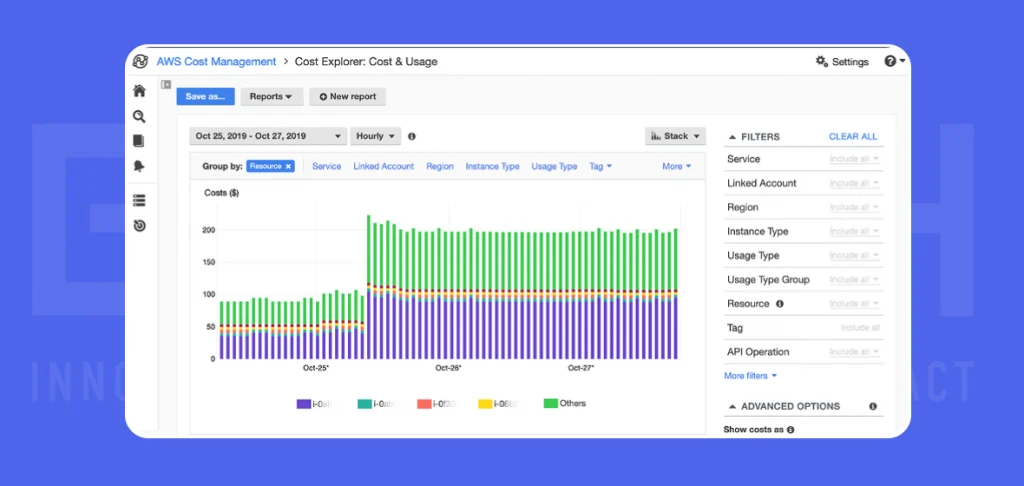Image resolution: width=1024 pixels, height=486 pixels.
Task: Click the Save as button
Action: (x=206, y=96)
